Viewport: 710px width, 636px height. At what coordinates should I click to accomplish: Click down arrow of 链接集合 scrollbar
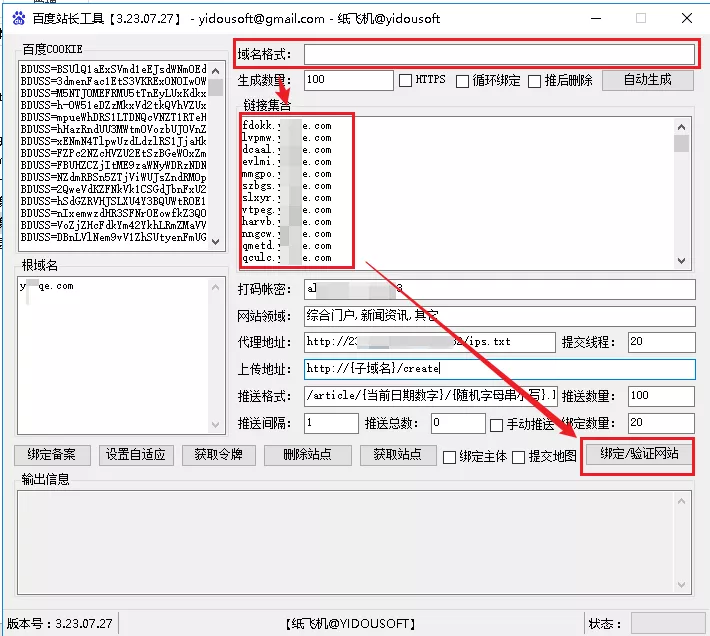[681, 261]
